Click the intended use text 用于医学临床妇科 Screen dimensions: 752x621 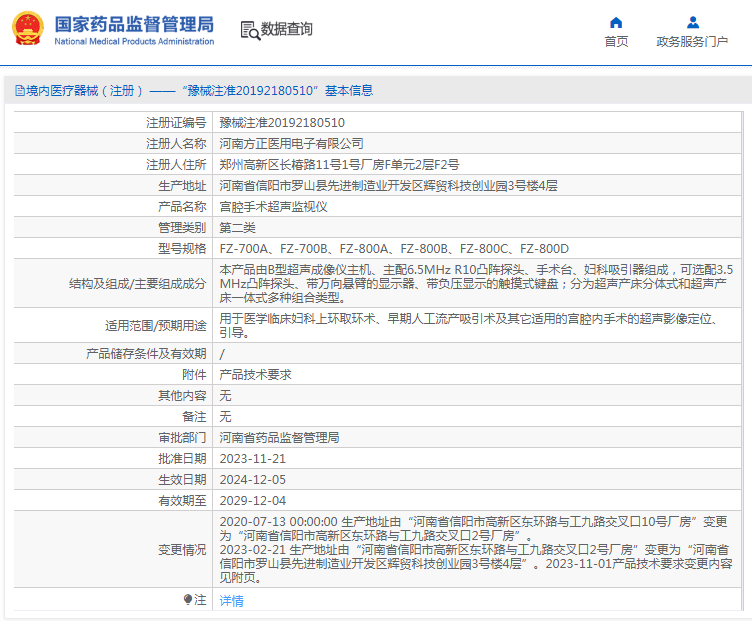click(x=469, y=326)
